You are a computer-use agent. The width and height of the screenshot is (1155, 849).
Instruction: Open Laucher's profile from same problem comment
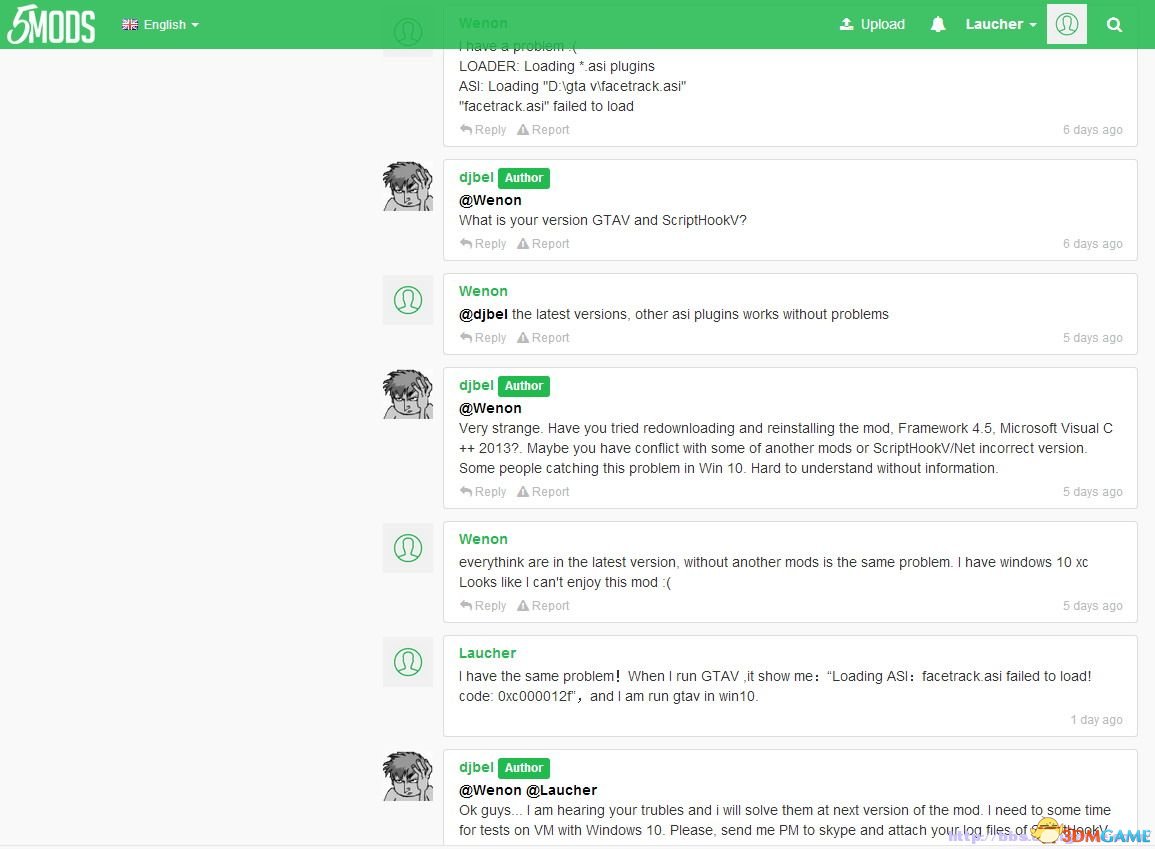pyautogui.click(x=487, y=653)
